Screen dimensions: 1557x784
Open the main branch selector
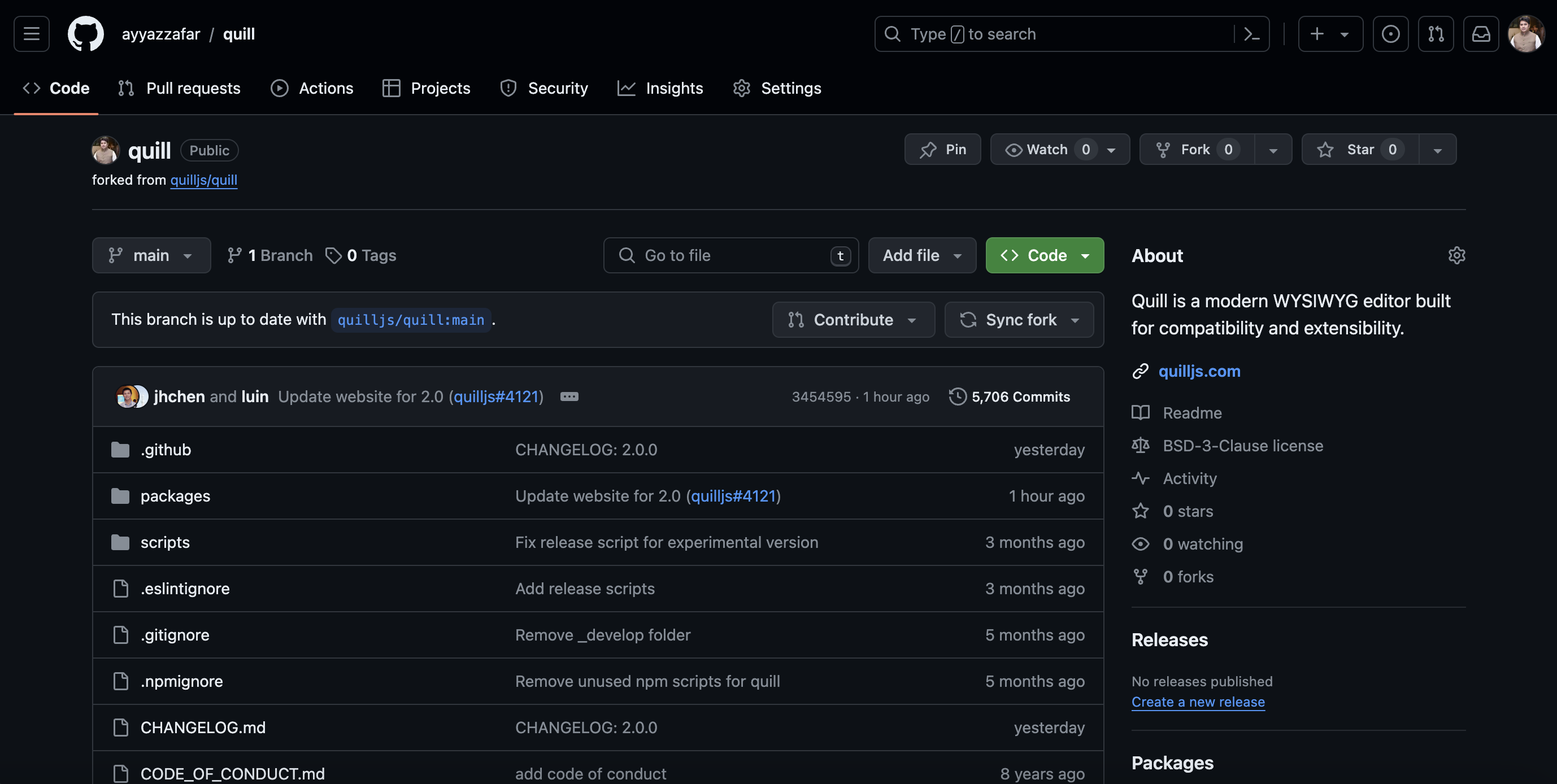click(151, 256)
